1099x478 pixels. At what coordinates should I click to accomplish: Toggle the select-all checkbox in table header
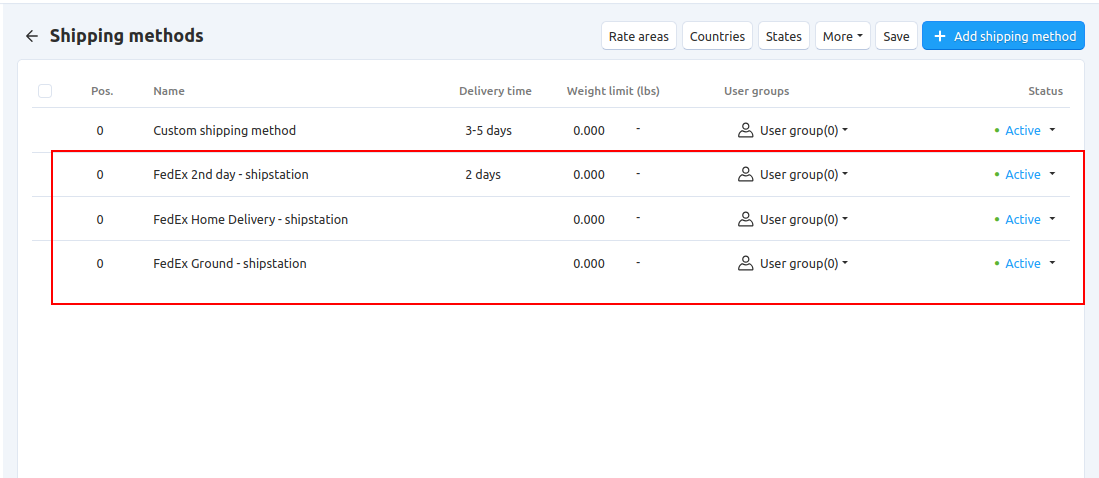pyautogui.click(x=45, y=91)
